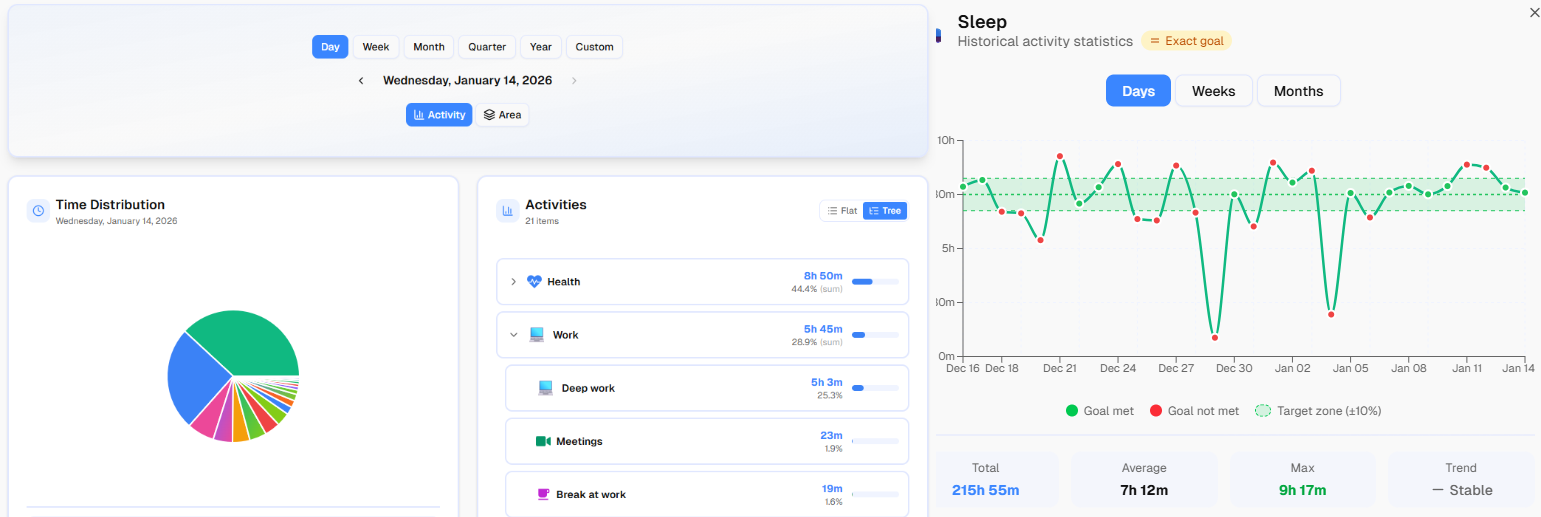Click the Work laptop icon
1541x517 pixels.
(x=537, y=335)
